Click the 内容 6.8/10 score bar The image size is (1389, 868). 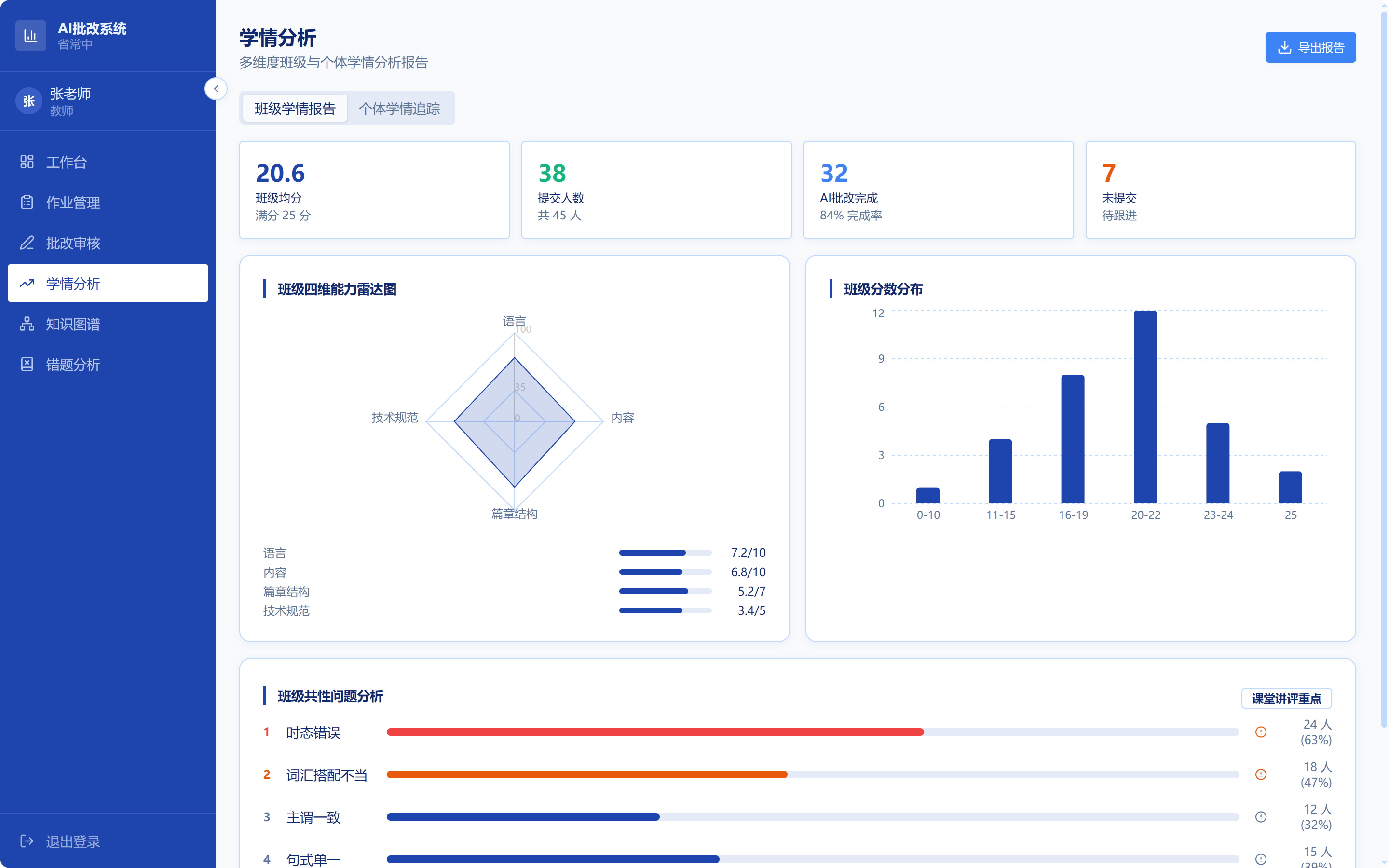click(665, 572)
